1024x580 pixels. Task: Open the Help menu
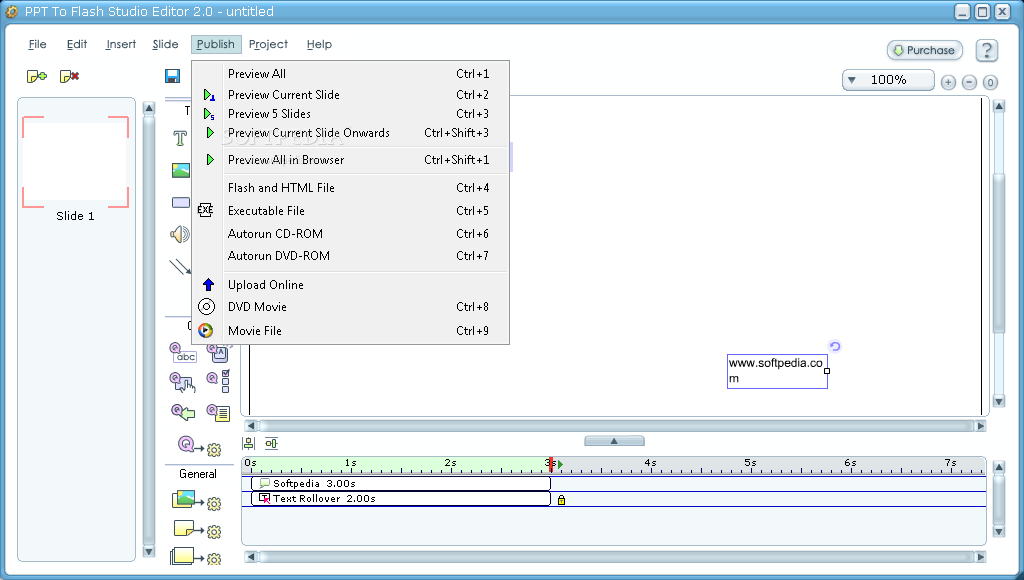319,44
